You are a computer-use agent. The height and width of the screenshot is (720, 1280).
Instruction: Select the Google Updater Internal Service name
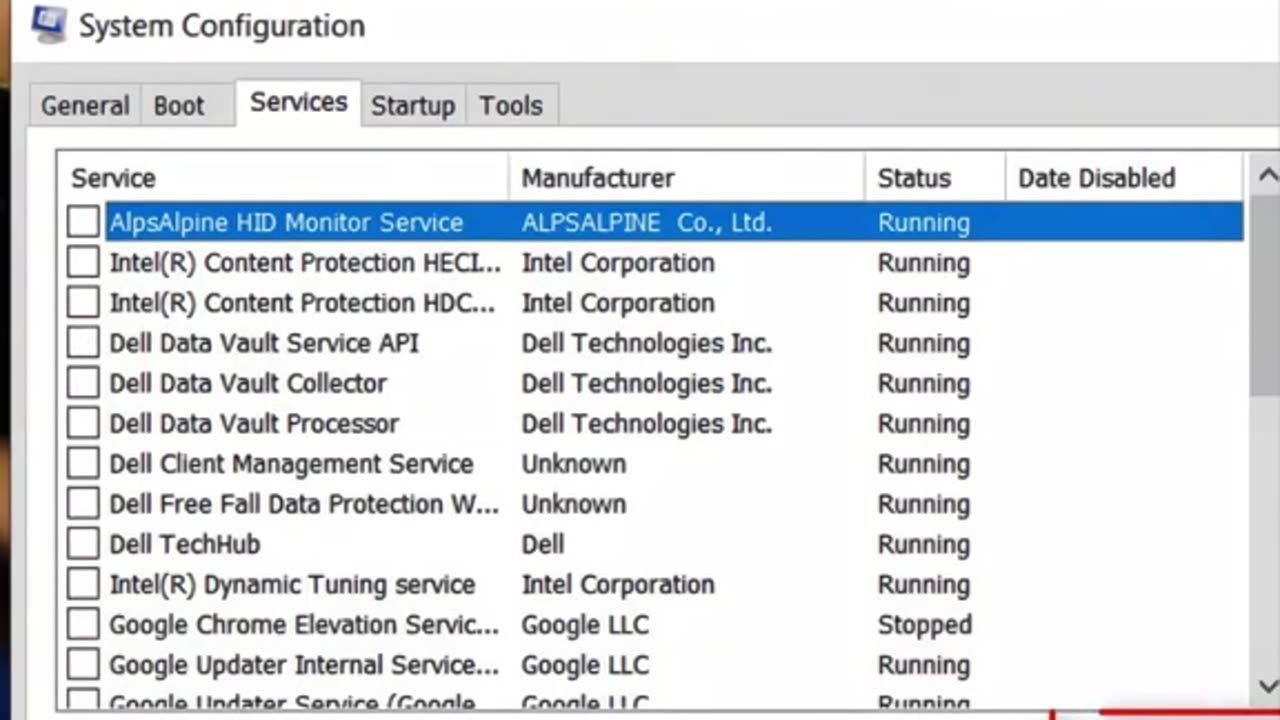(304, 665)
